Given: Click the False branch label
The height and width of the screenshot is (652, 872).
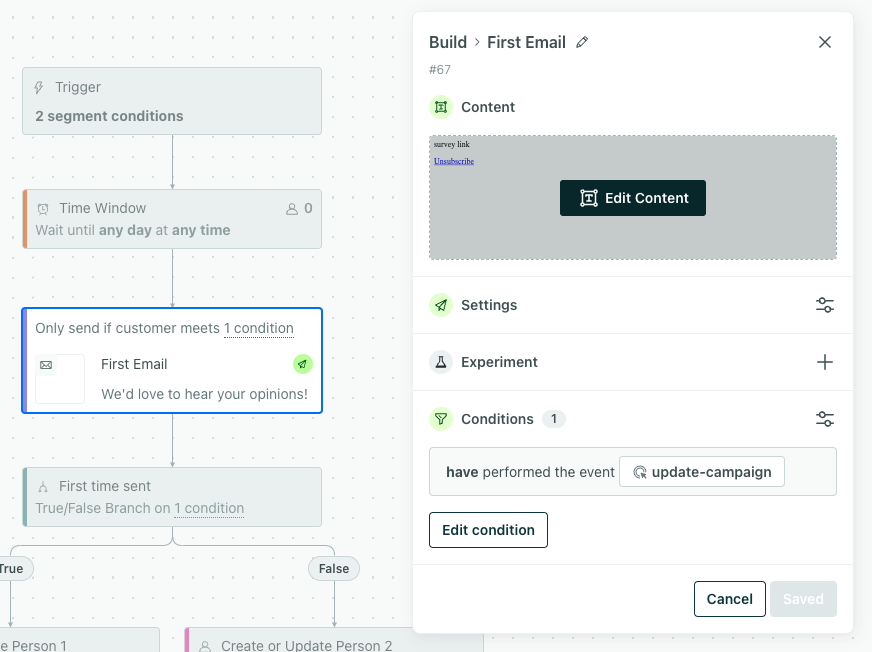Looking at the screenshot, I should (x=334, y=569).
